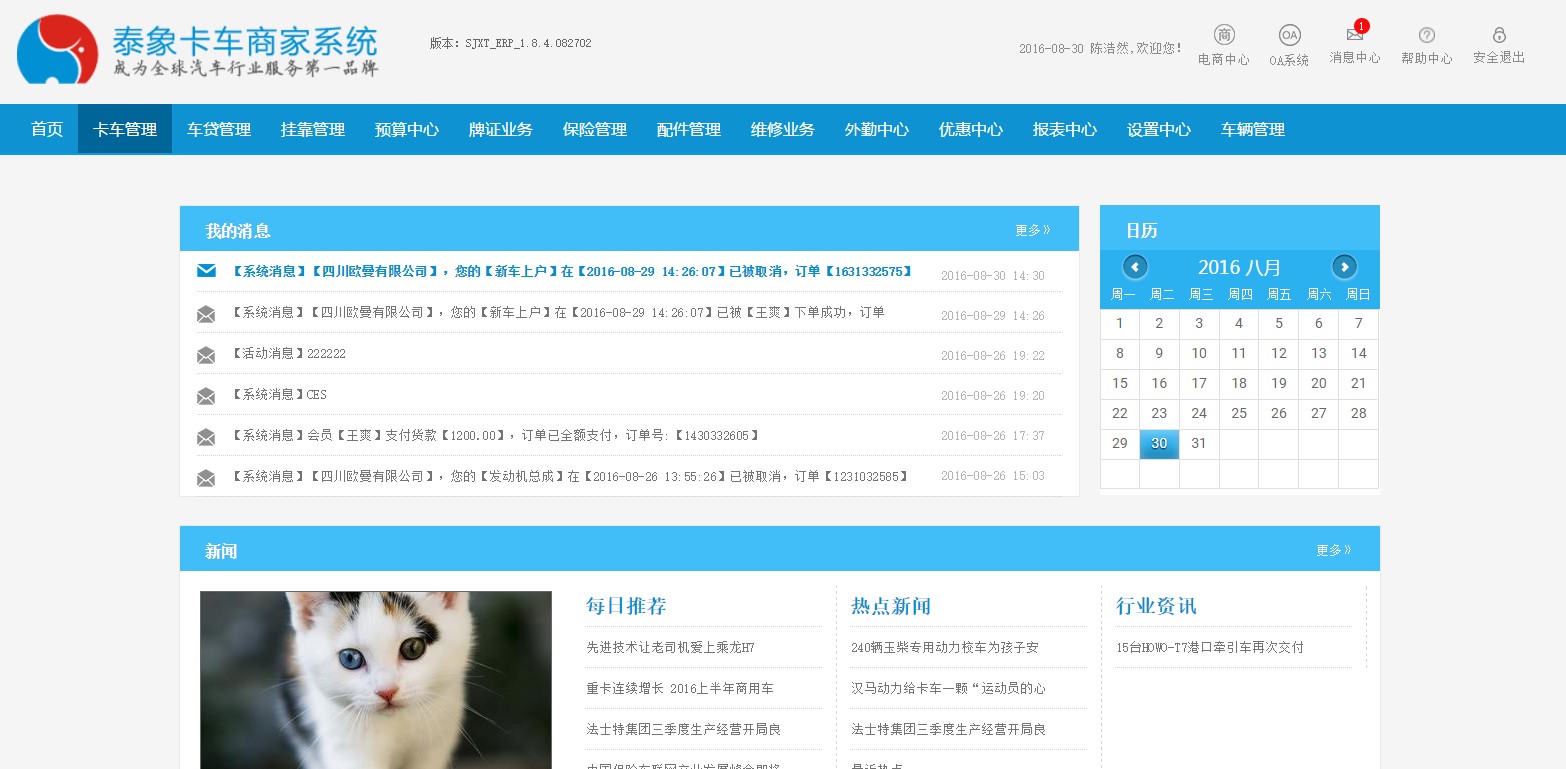Click envelope icon beside 王爽 下单成功 message
Image resolution: width=1566 pixels, height=769 pixels.
coord(206,314)
